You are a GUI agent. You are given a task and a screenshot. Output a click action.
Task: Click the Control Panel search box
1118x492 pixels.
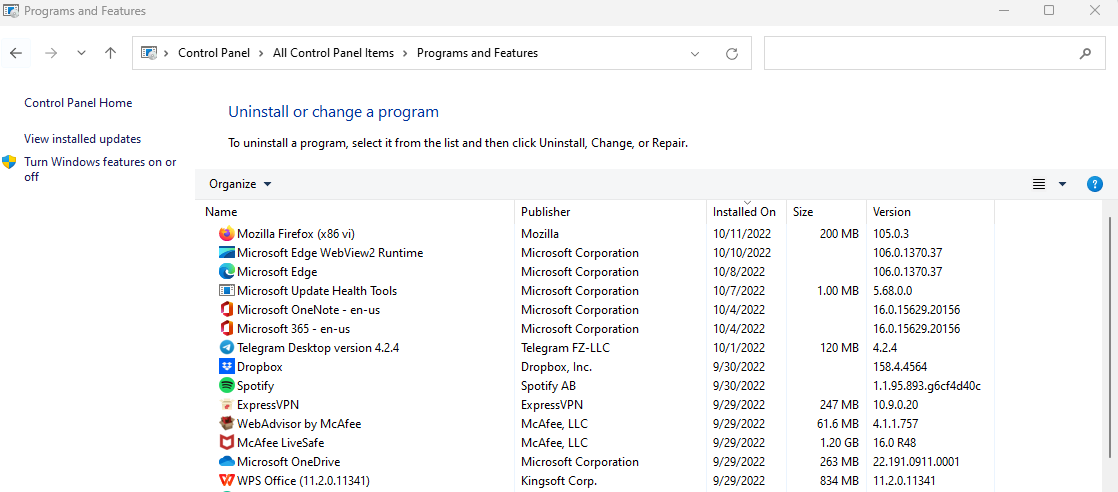tap(920, 53)
